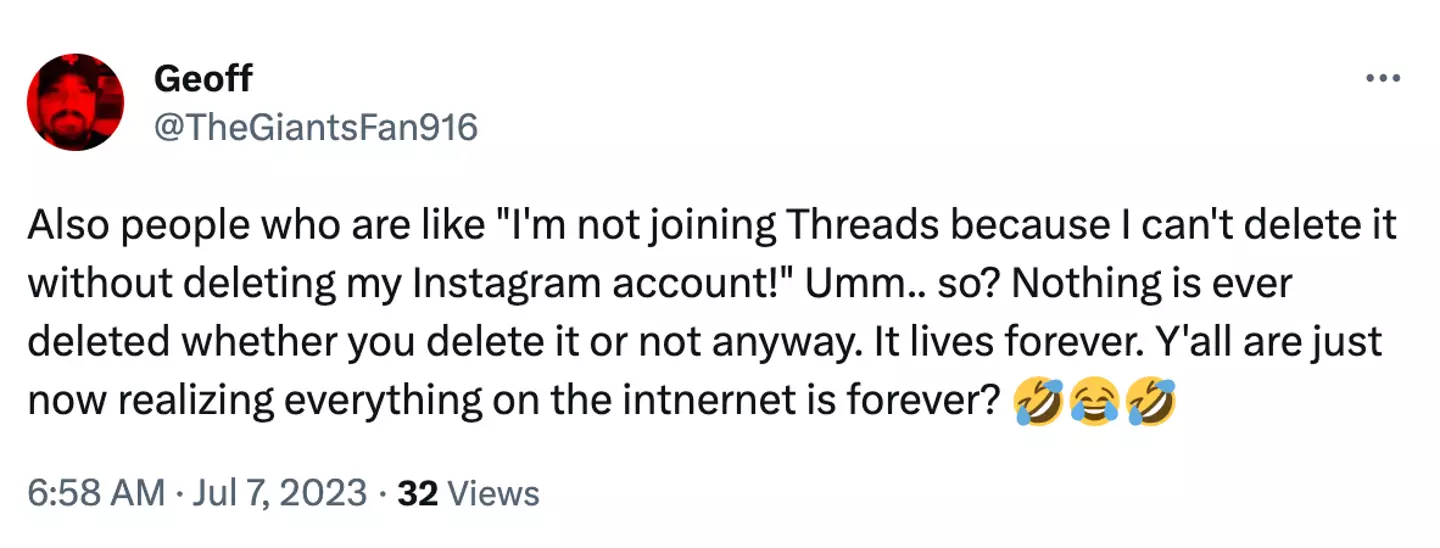Click Geoff's red profile avatar
The width and height of the screenshot is (1440, 548).
[x=75, y=102]
